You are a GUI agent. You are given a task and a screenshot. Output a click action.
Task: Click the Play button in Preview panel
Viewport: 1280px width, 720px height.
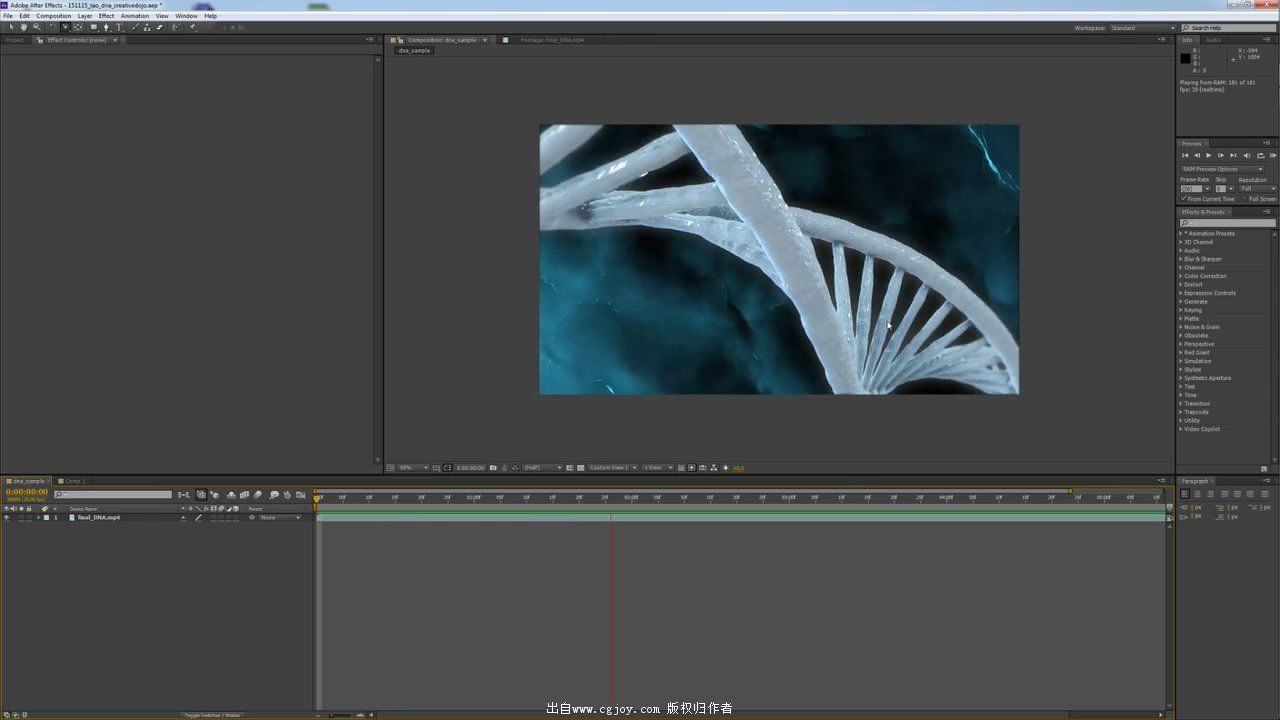[1209, 155]
